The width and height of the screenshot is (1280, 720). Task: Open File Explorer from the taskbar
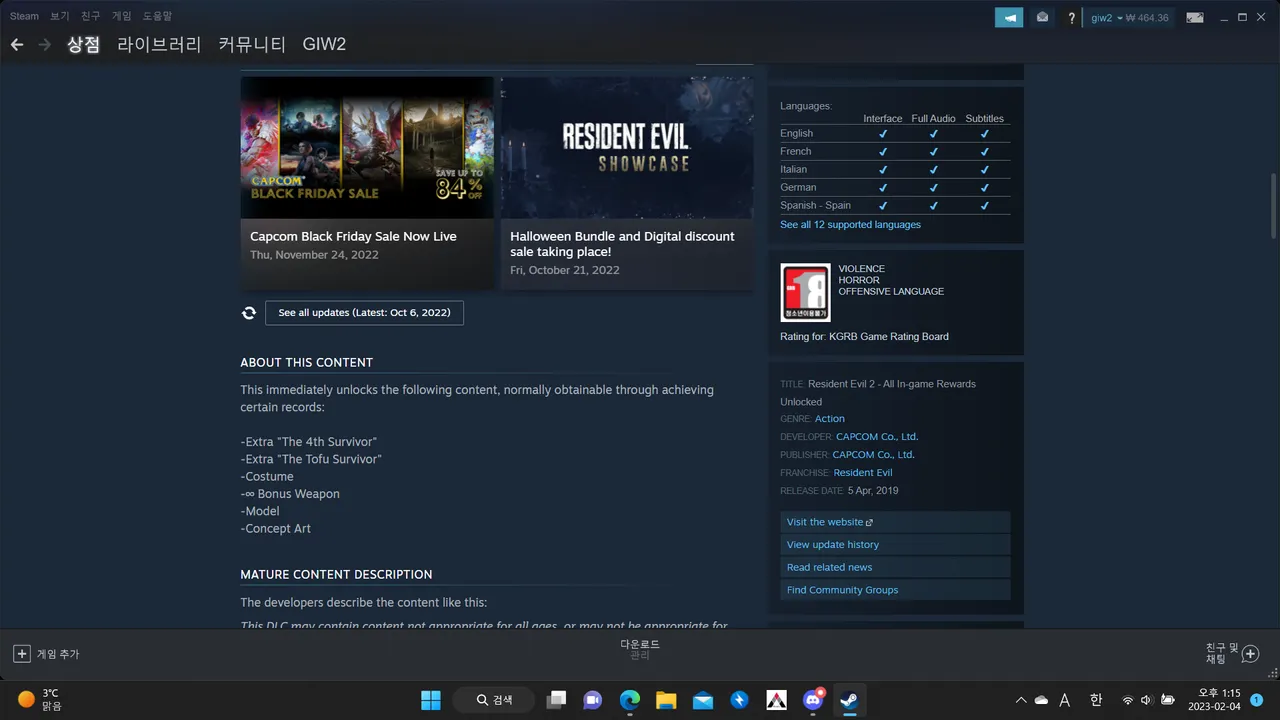[x=666, y=700]
